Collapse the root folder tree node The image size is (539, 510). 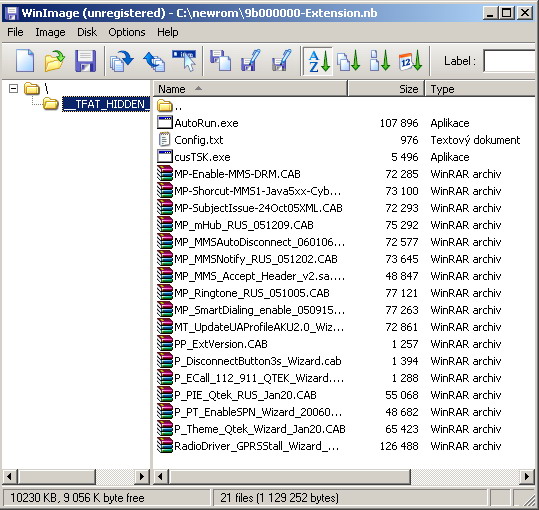point(13,89)
